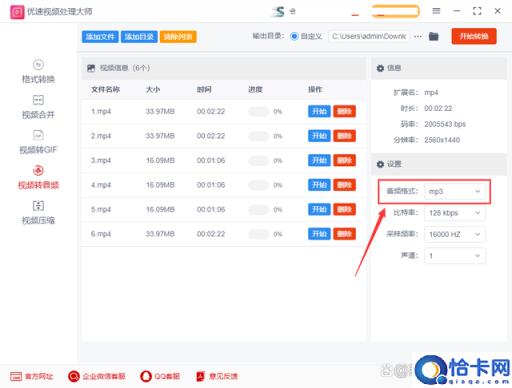Open the hamburger menu in title bar
512x388 pixels.
(436, 11)
